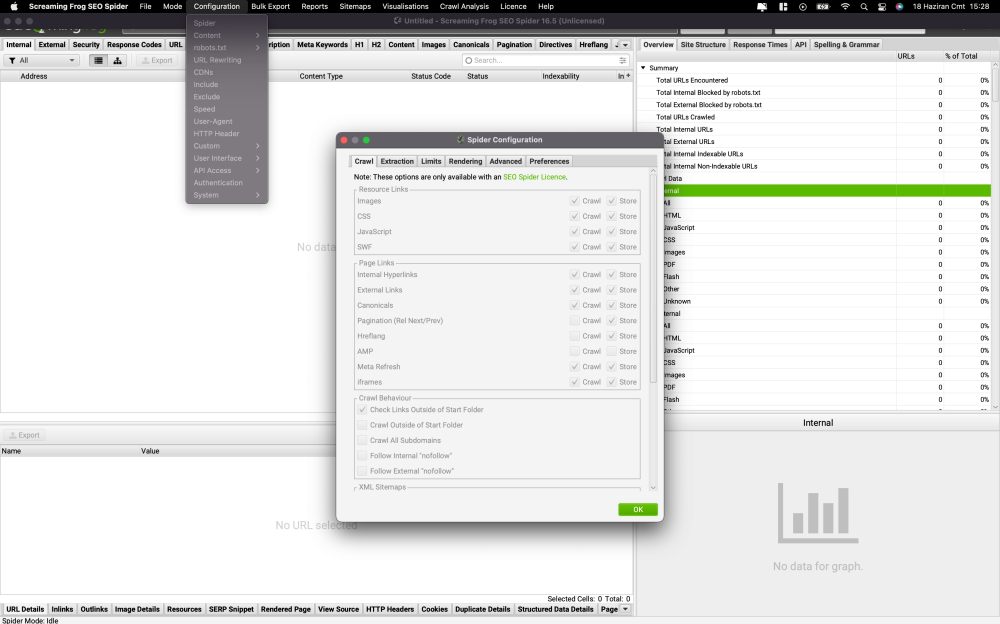Collapse the Summary tree section
This screenshot has height=624, width=1000.
coord(643,68)
